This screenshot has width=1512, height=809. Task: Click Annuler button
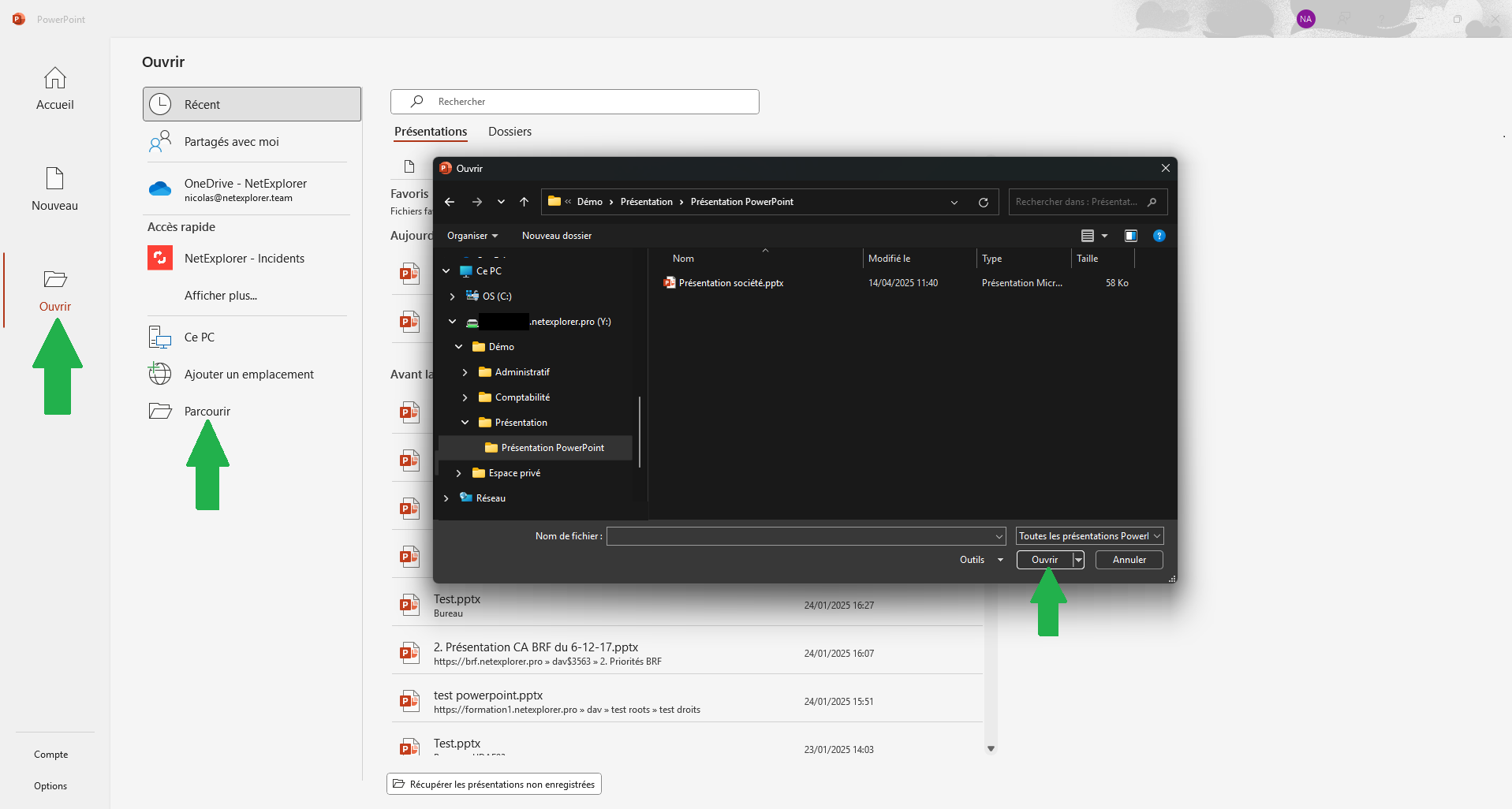pos(1129,560)
